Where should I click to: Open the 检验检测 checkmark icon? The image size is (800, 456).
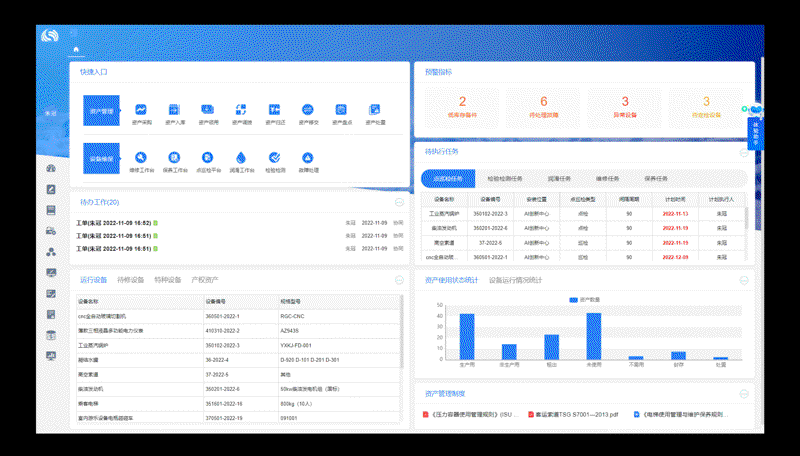click(x=274, y=158)
